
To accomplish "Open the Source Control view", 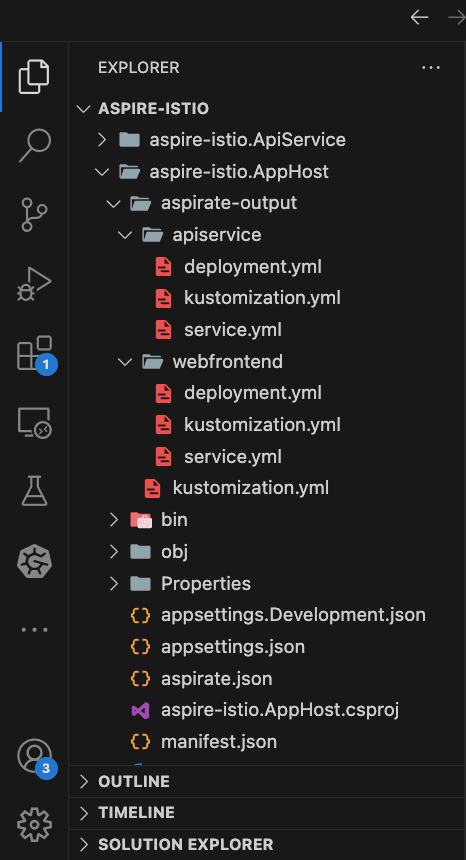I will [x=35, y=214].
